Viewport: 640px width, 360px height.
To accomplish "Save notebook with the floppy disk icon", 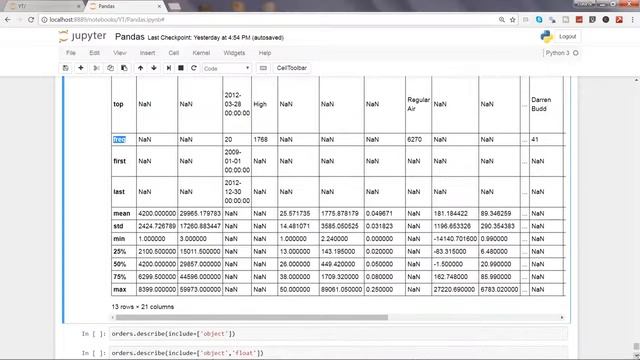I will [x=66, y=68].
